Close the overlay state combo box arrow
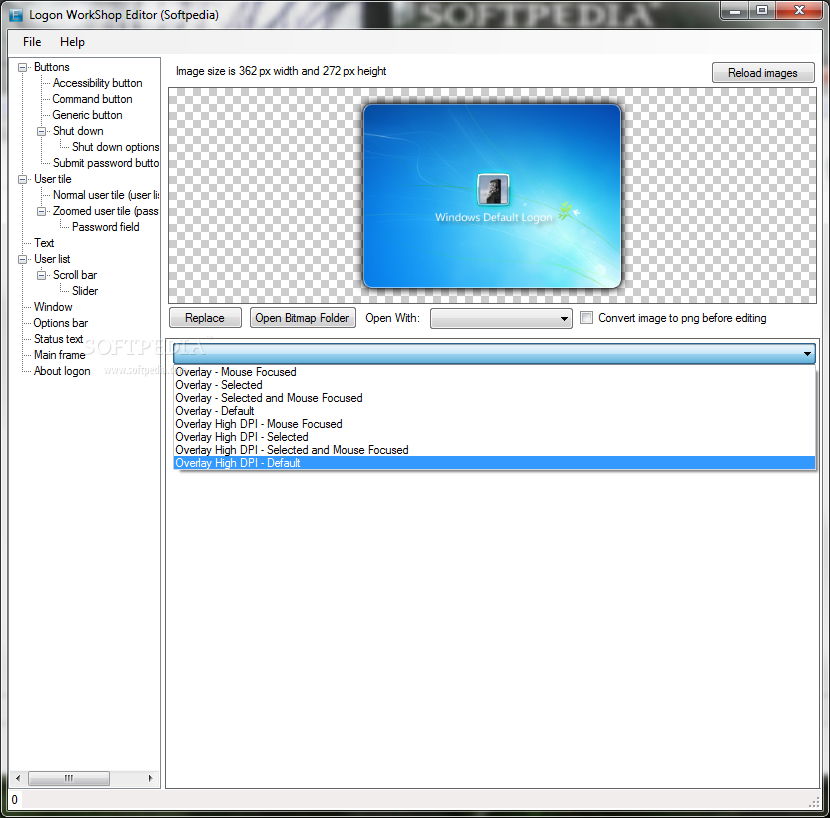 coord(807,354)
